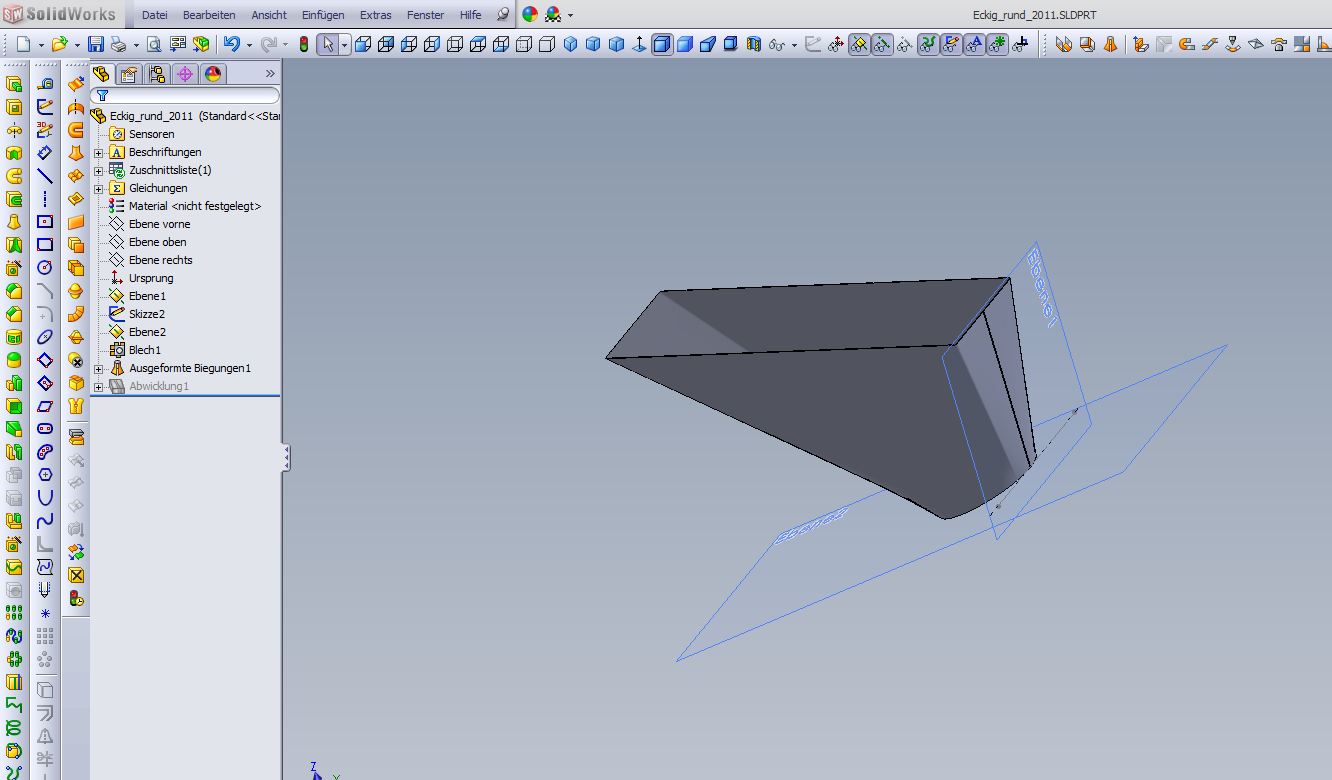
Task: Open the DisplayManager color-ball tab
Action: (x=213, y=74)
